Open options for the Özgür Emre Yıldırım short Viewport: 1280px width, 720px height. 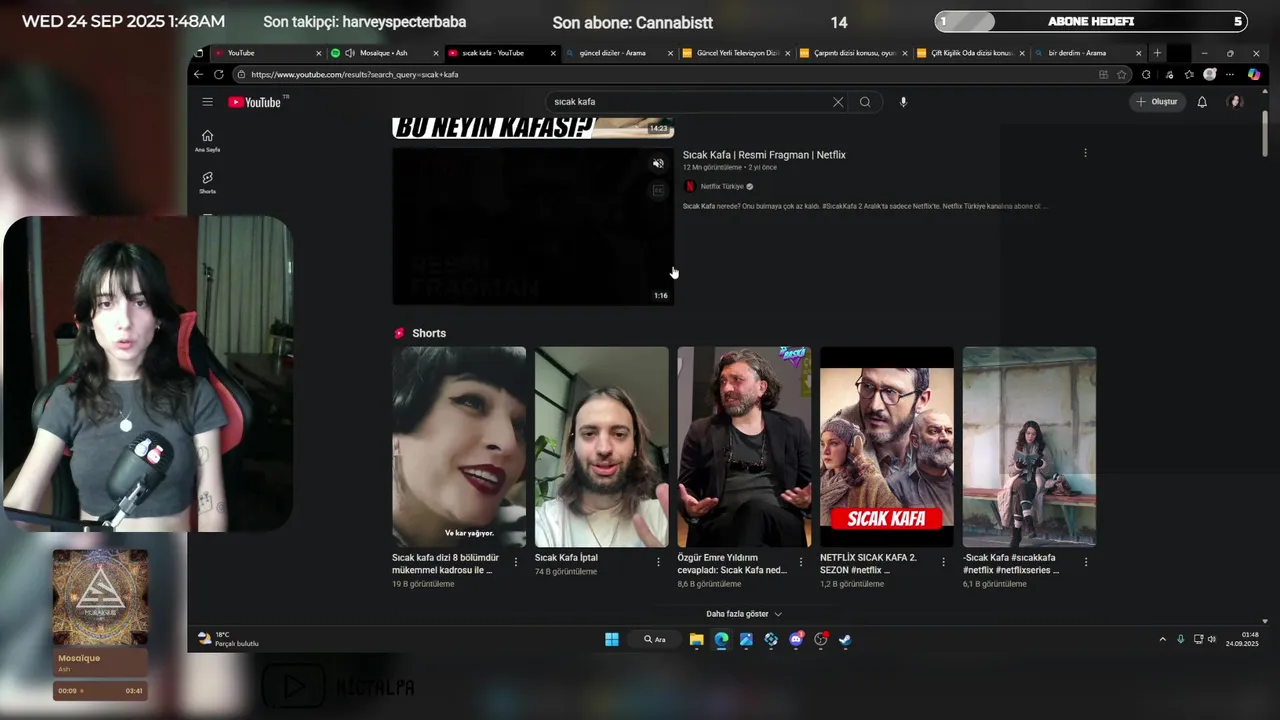(801, 562)
